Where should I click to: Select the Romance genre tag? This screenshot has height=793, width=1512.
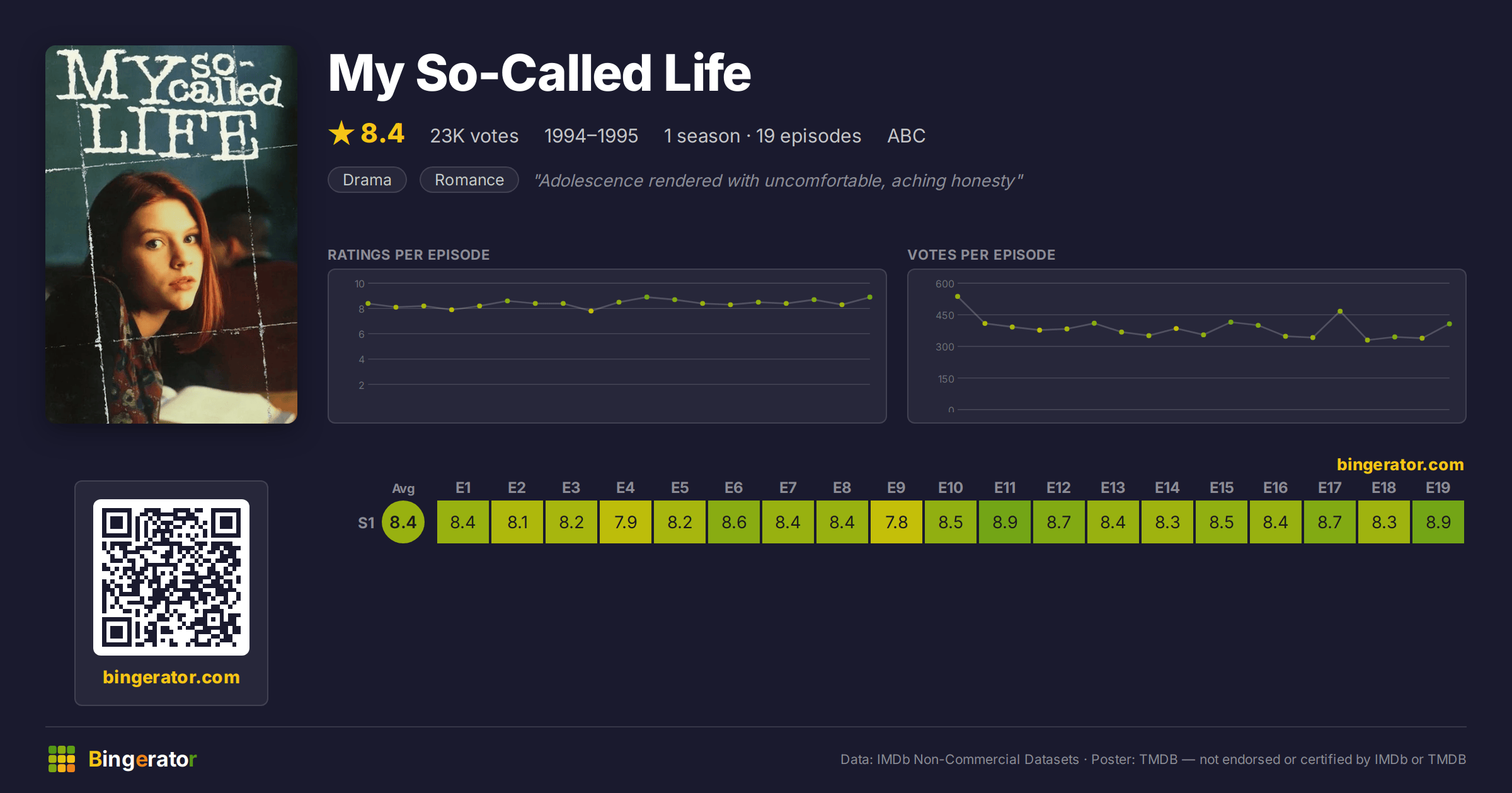tap(469, 180)
